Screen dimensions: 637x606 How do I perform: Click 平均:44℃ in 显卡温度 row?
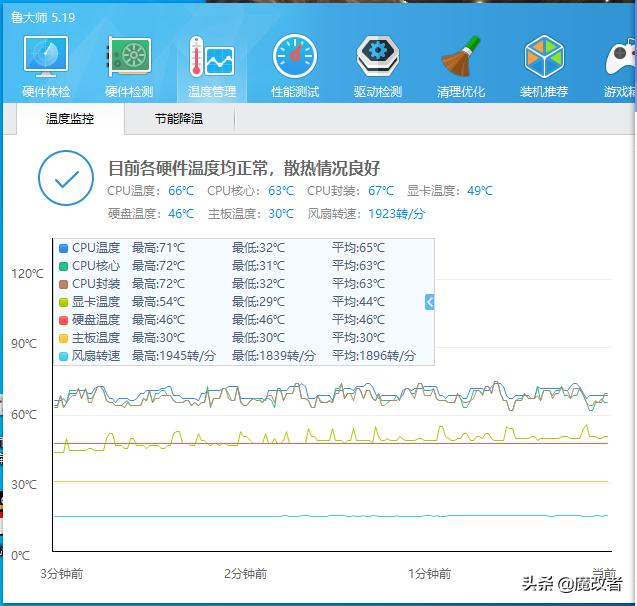pyautogui.click(x=358, y=302)
